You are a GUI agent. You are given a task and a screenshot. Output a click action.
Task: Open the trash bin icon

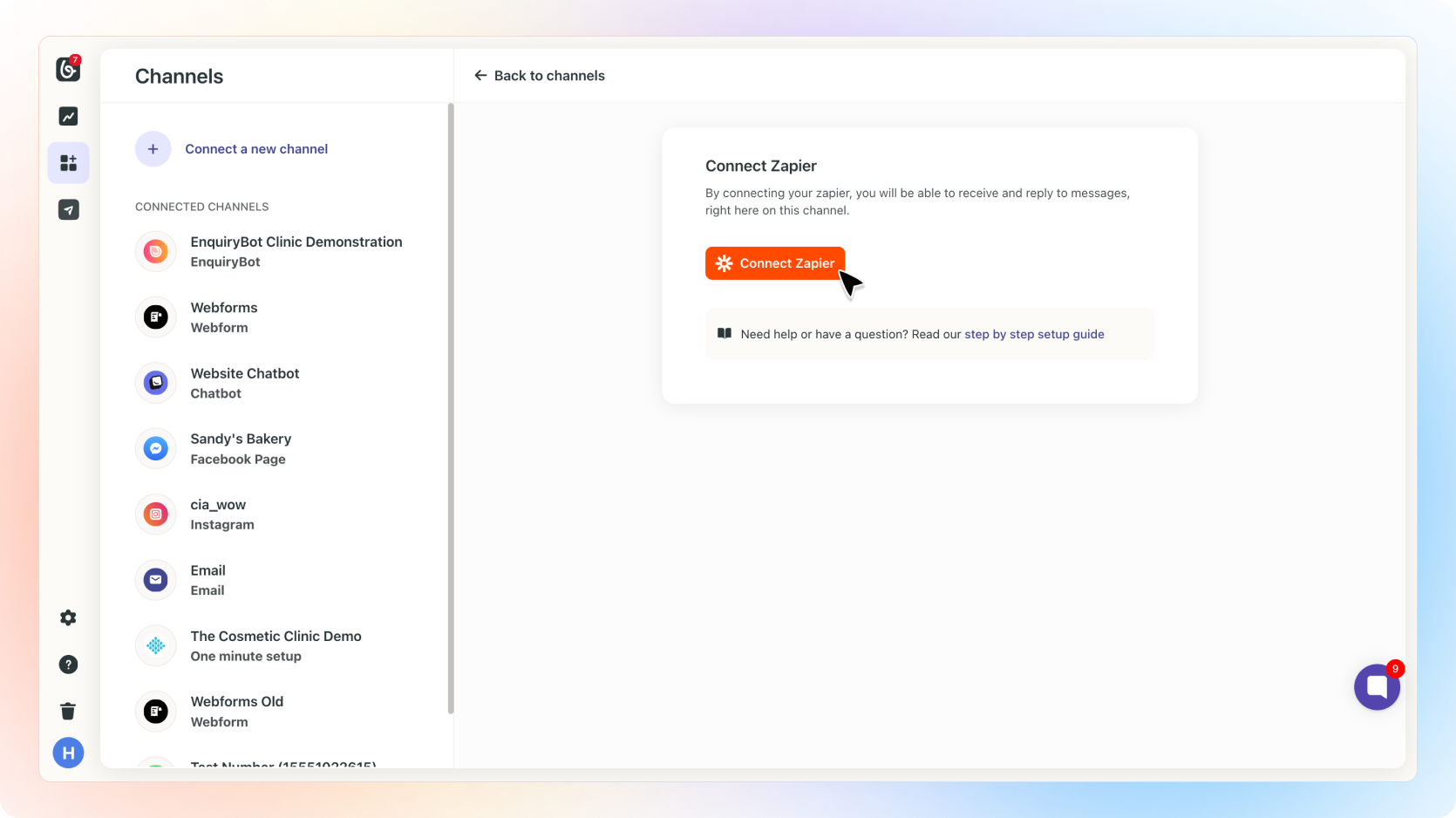68,711
